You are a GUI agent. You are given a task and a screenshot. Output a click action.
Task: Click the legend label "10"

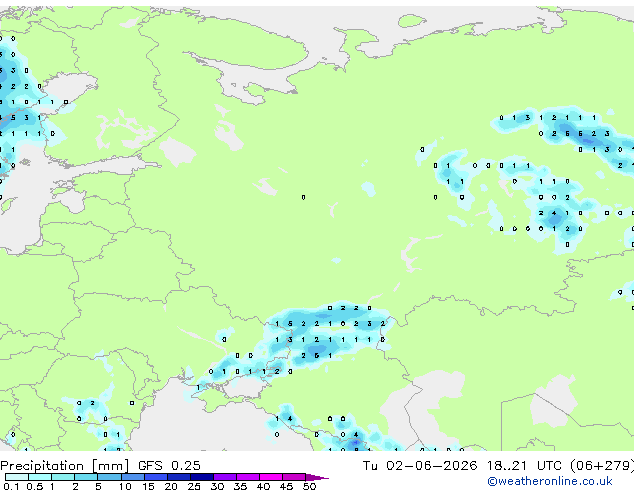point(125,486)
